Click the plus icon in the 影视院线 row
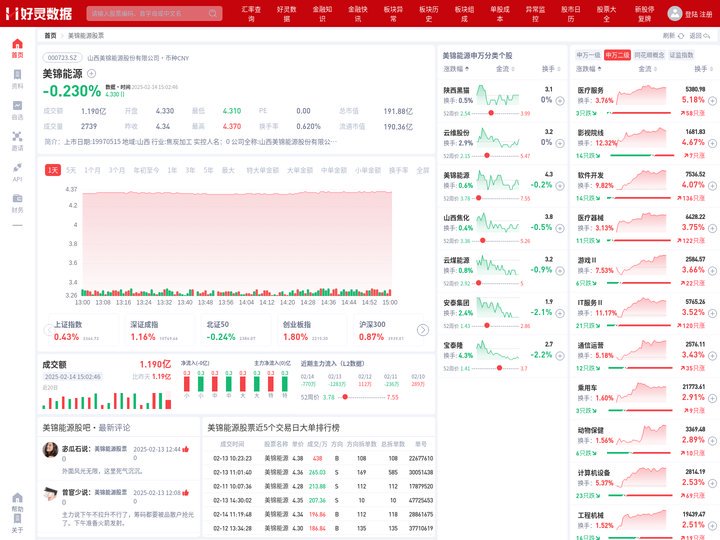Image resolution: width=720 pixels, height=540 pixels. 712,143
